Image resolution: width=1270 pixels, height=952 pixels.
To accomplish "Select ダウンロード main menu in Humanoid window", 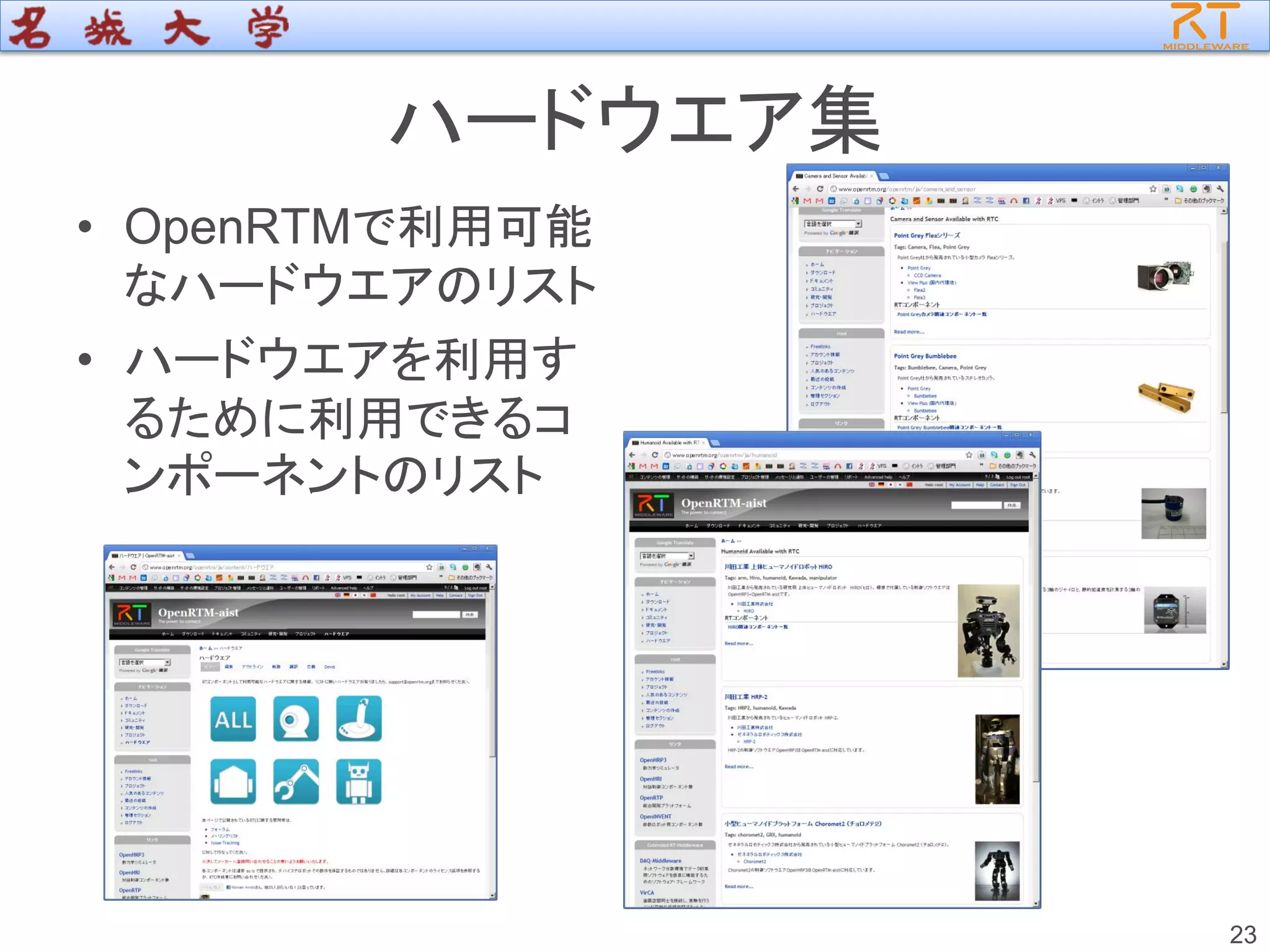I will point(718,526).
